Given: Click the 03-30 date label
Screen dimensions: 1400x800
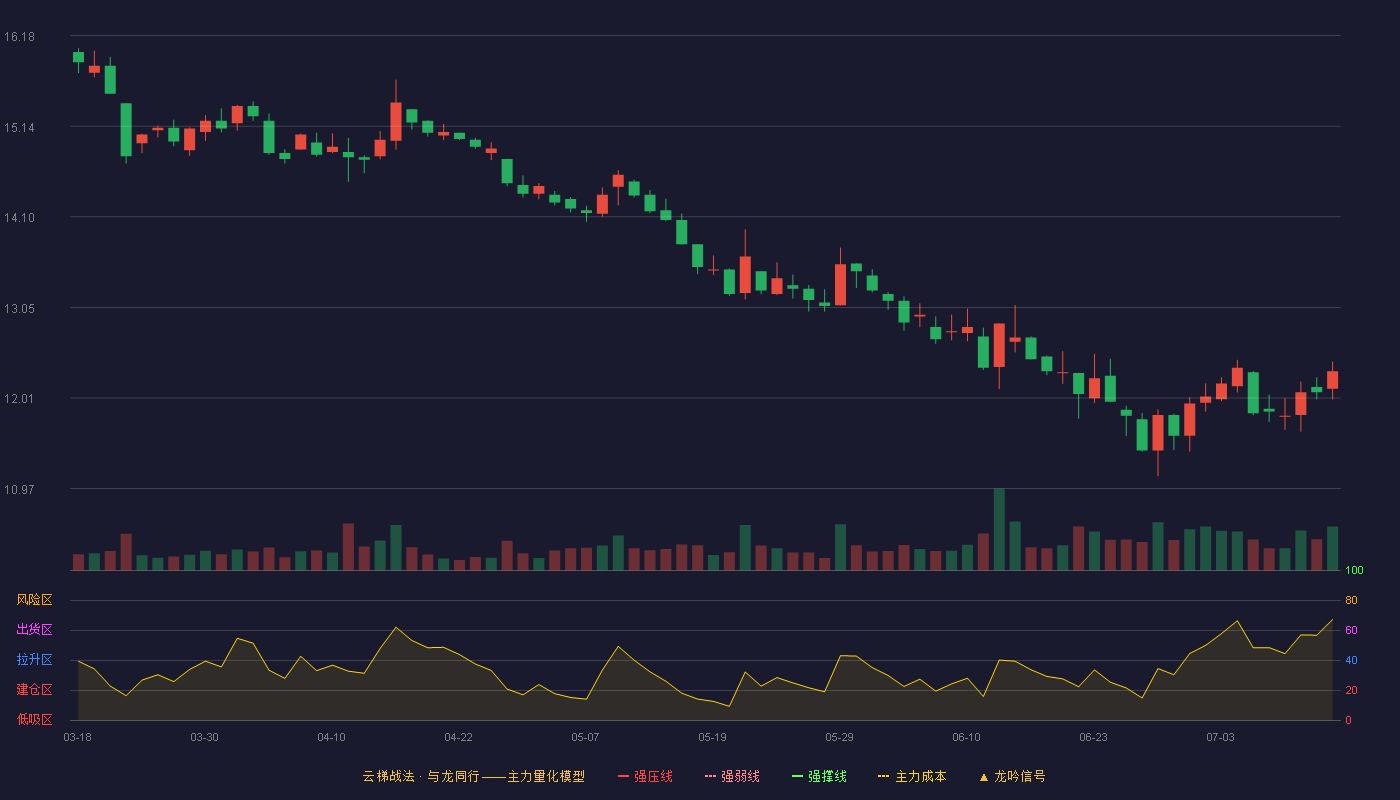Looking at the screenshot, I should [x=204, y=737].
